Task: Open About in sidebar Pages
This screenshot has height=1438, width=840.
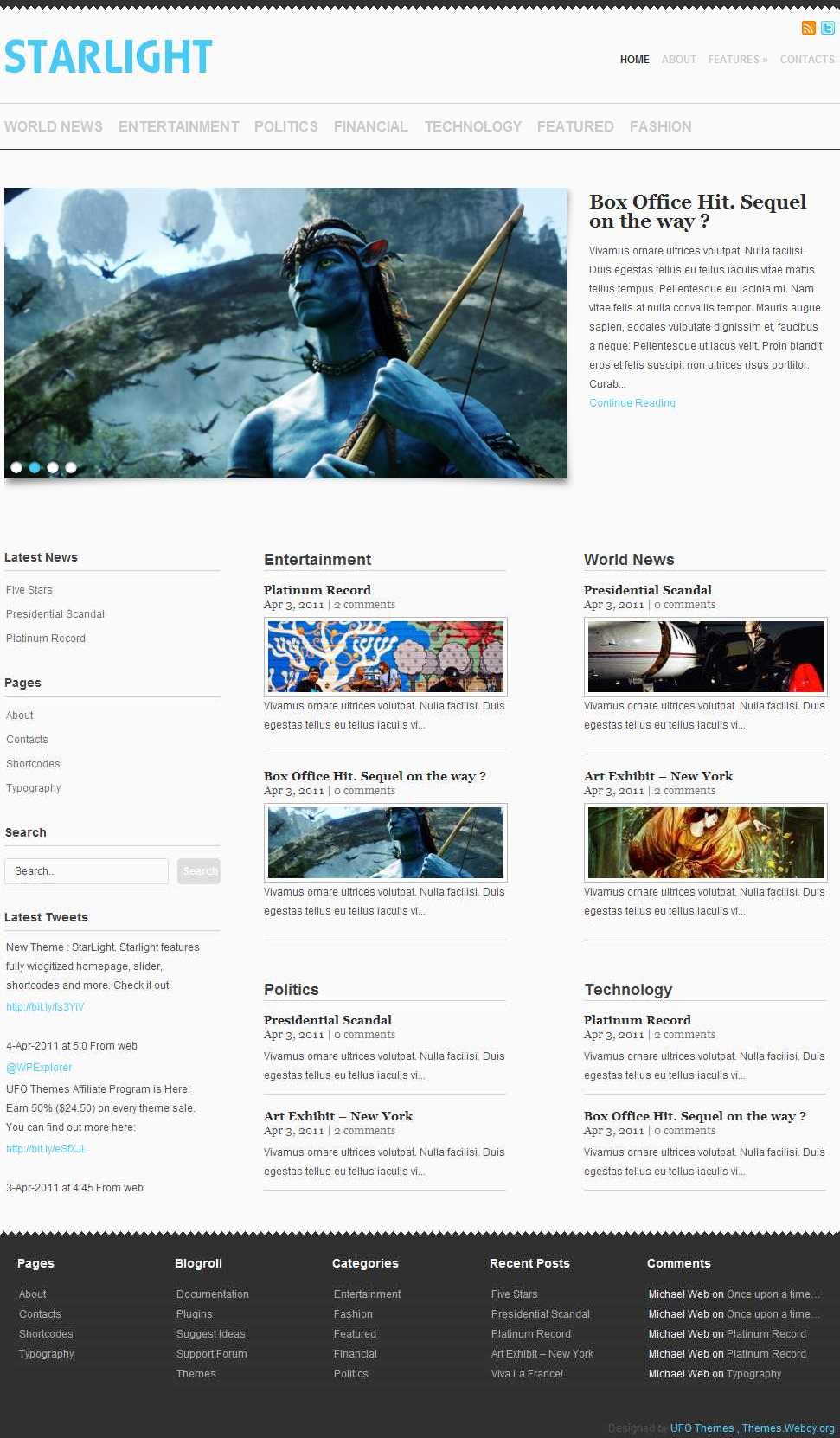Action: [x=20, y=716]
